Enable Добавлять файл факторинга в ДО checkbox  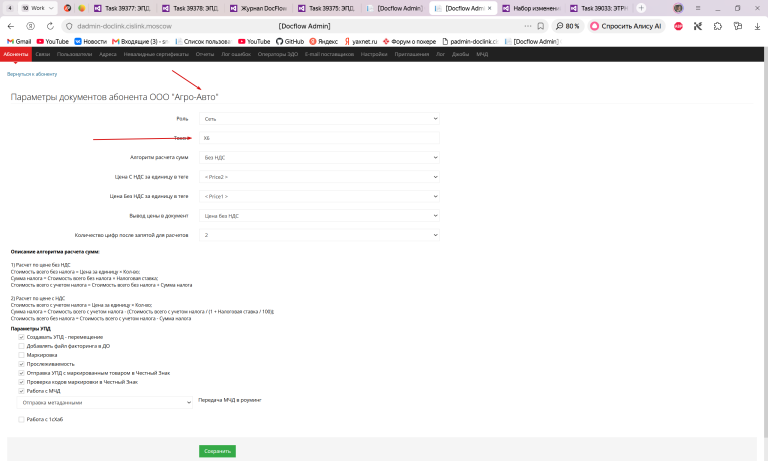click(21, 346)
